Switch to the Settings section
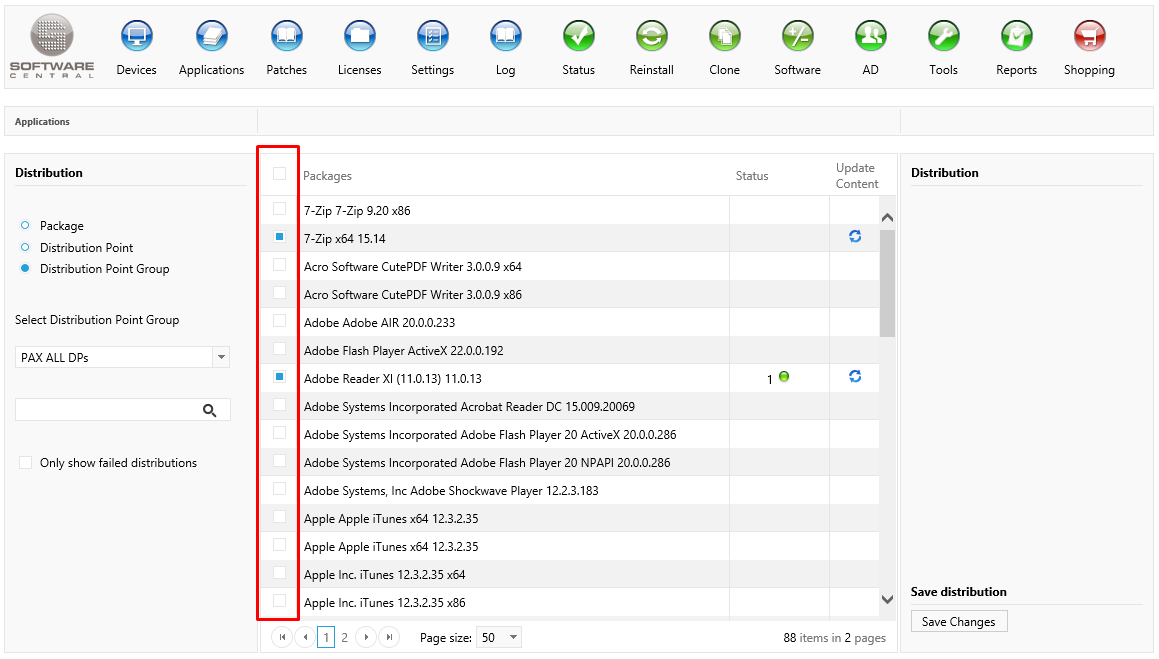 [x=432, y=38]
